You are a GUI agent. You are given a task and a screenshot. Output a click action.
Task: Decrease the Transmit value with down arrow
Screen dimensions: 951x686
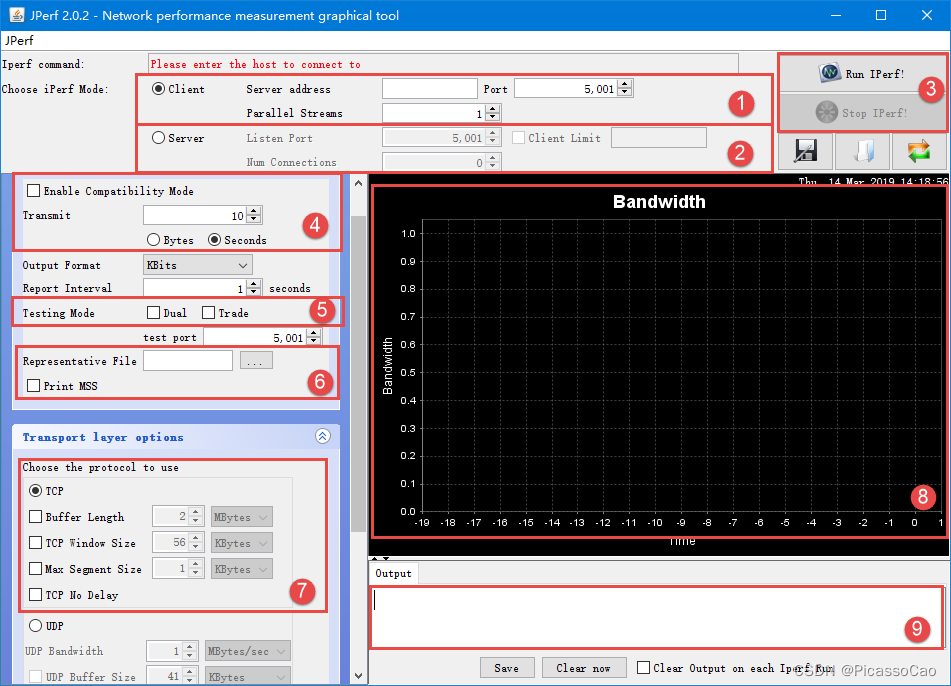[254, 219]
